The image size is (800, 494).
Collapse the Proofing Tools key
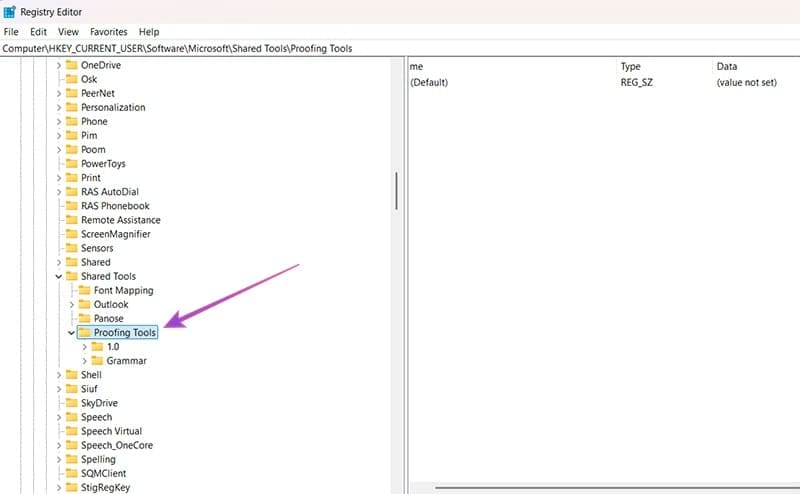coord(72,332)
